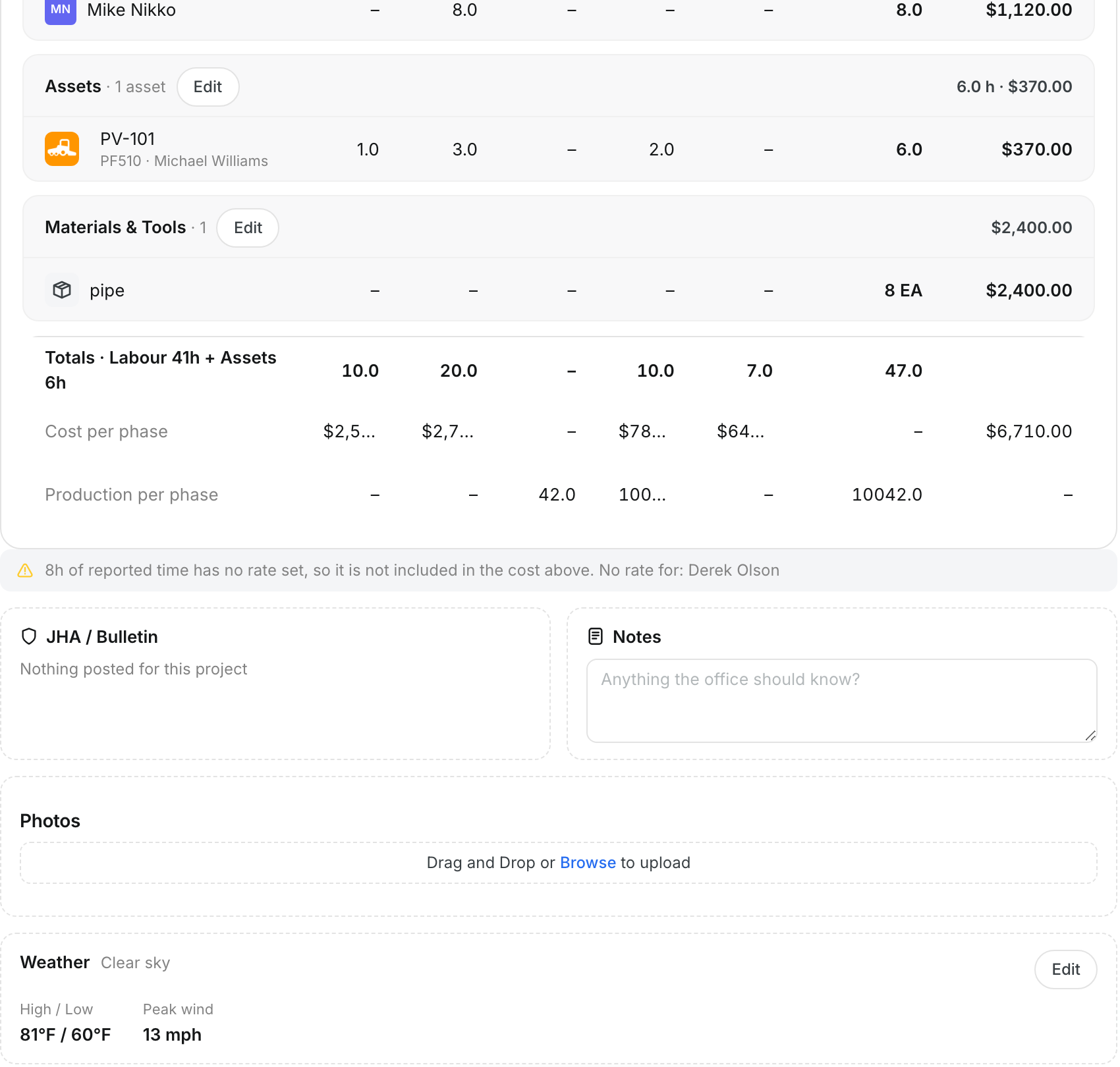Click the $2,400.00 amount in pipe row
The width and height of the screenshot is (1120, 1067).
(x=1029, y=290)
